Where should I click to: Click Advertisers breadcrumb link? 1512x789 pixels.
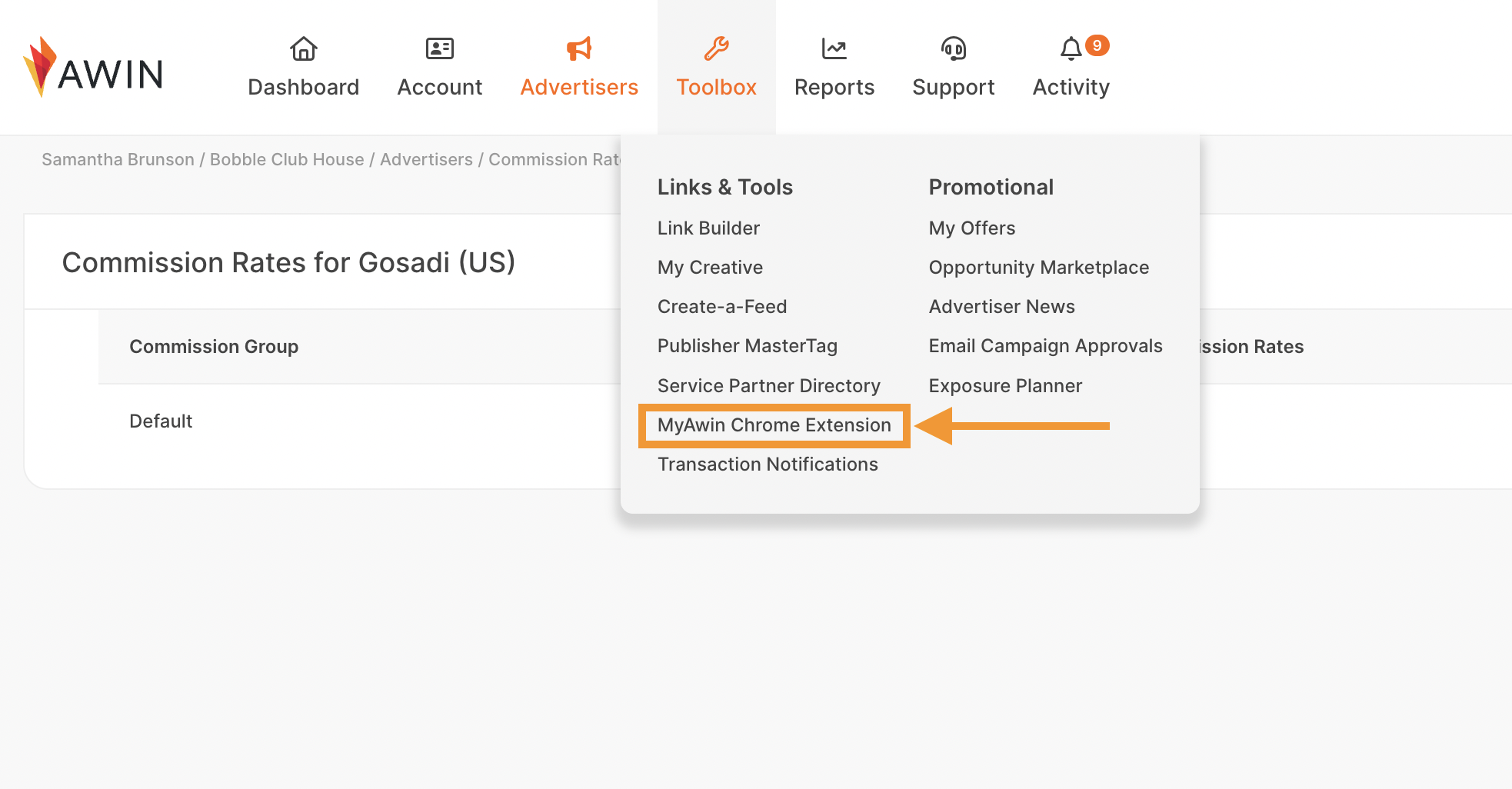click(x=426, y=159)
